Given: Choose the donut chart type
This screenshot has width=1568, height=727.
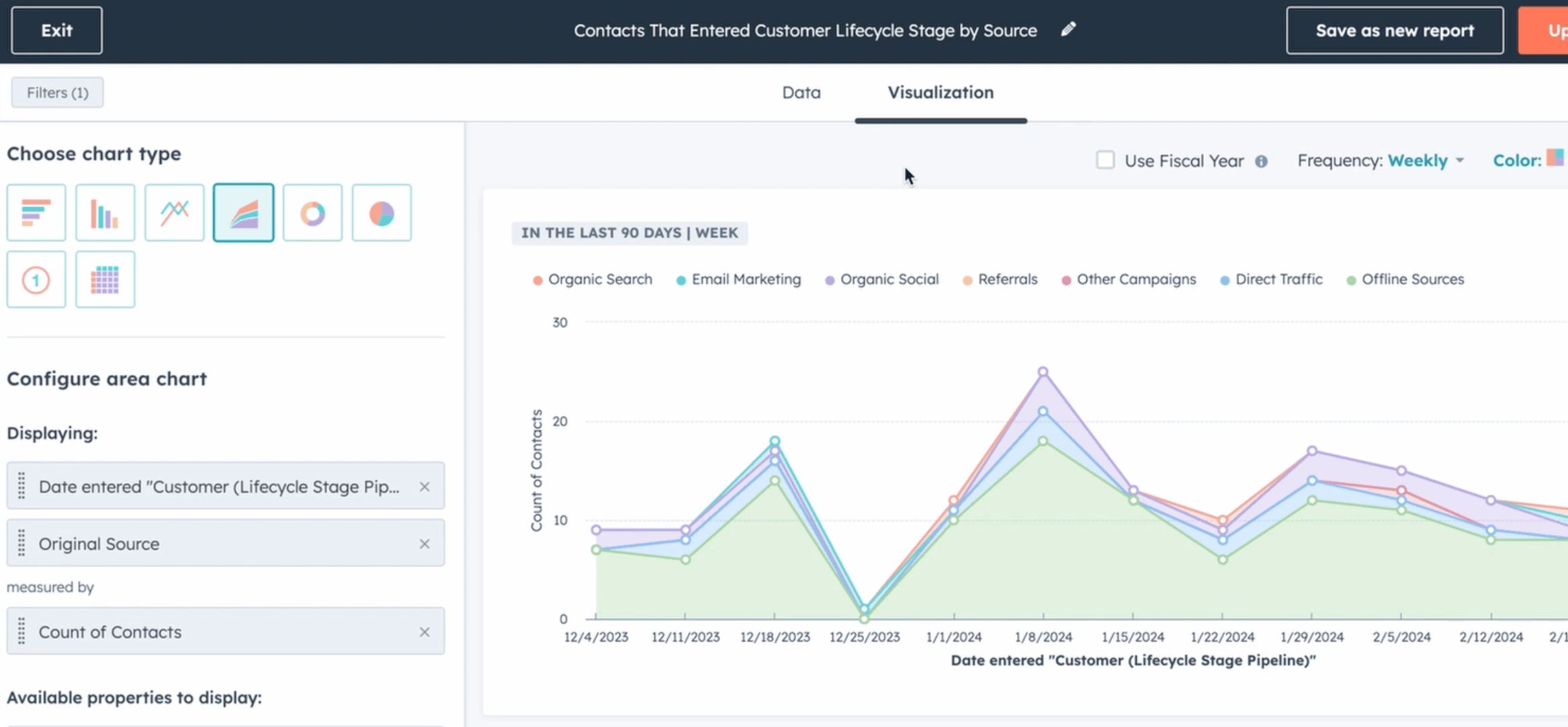Looking at the screenshot, I should click(x=312, y=212).
